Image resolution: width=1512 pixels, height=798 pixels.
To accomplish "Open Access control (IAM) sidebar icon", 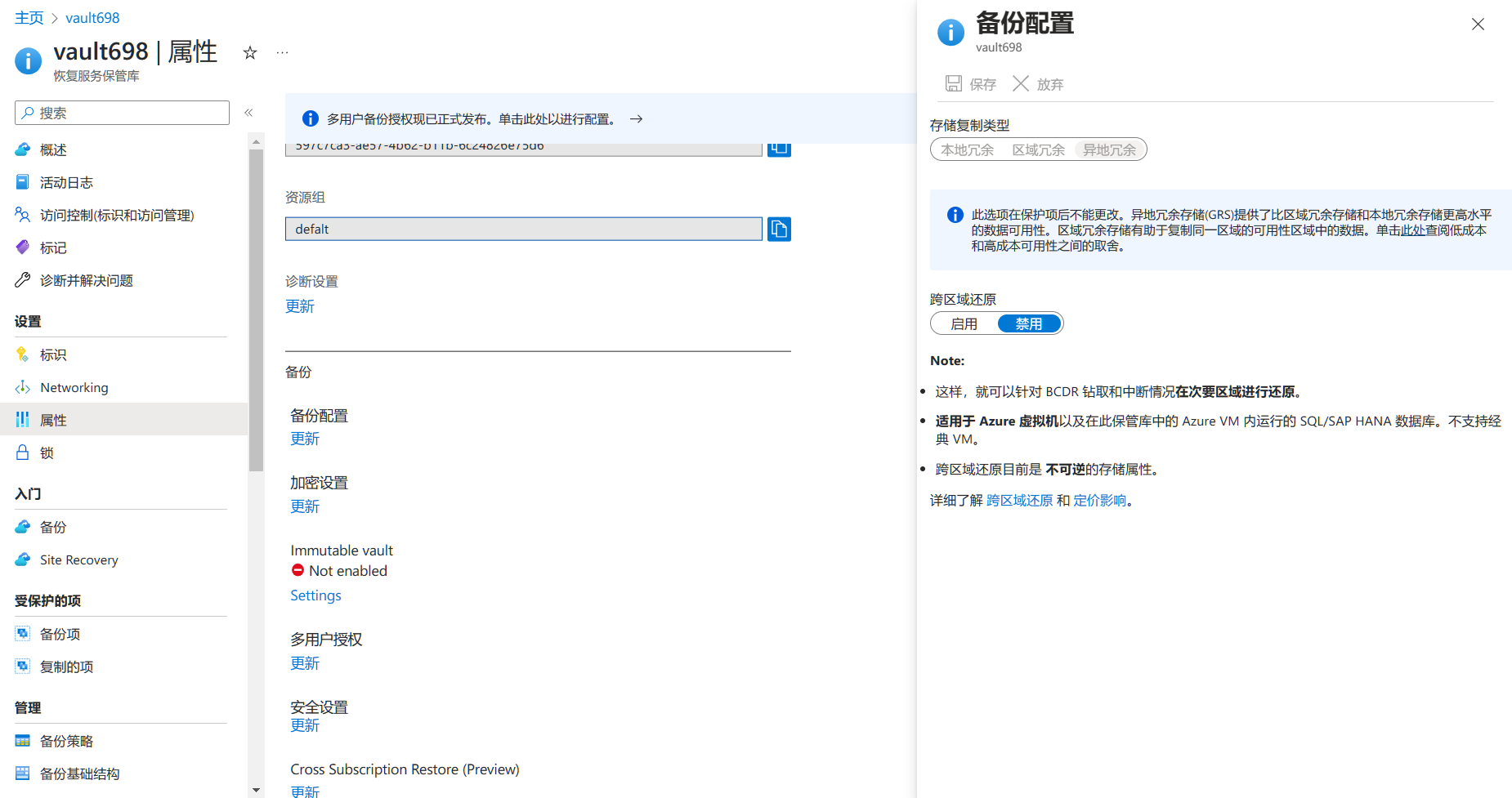I will tap(23, 215).
